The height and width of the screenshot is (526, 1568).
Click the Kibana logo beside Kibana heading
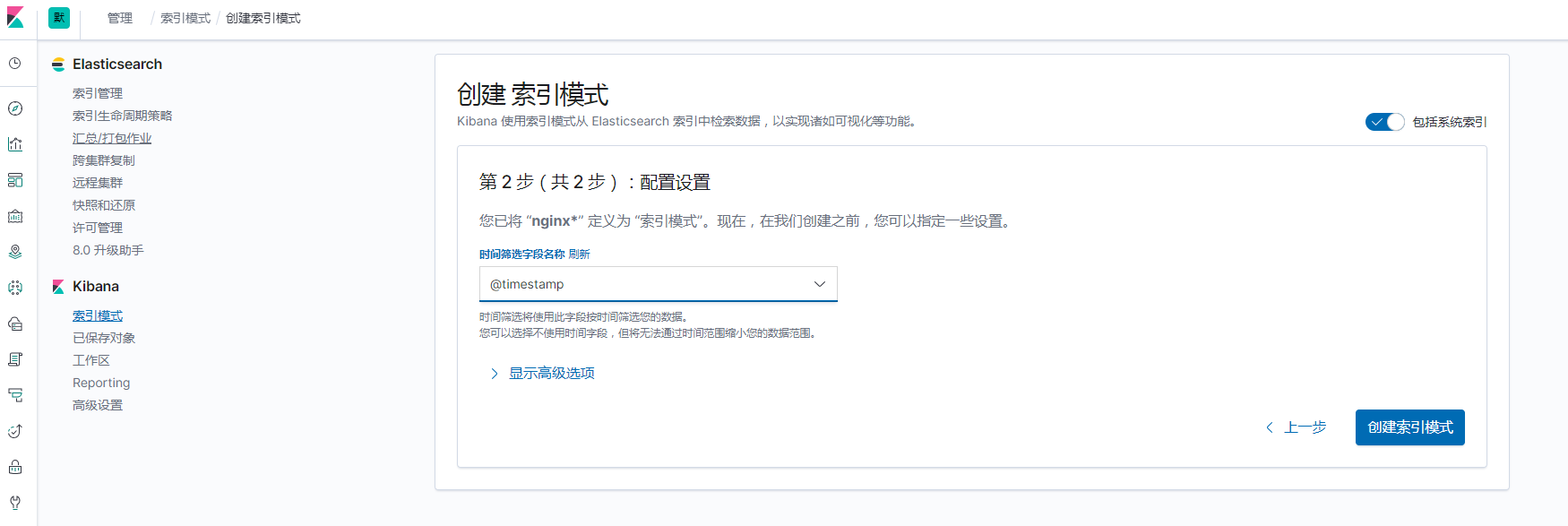(x=58, y=287)
